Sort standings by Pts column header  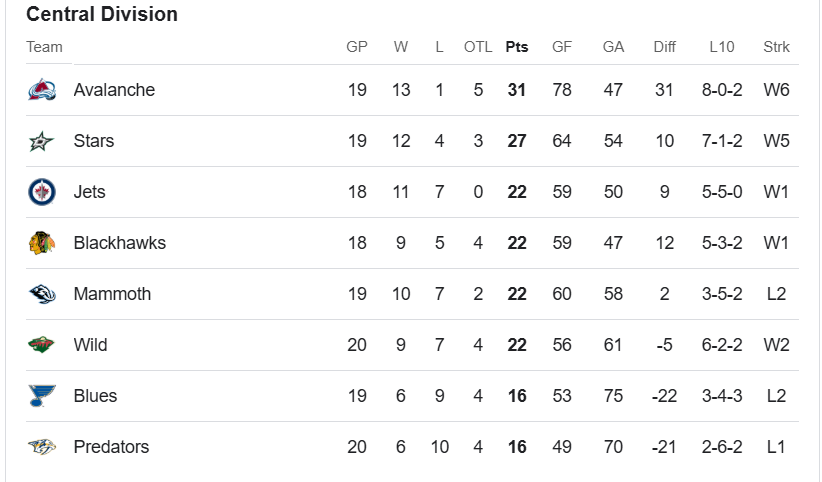click(517, 47)
